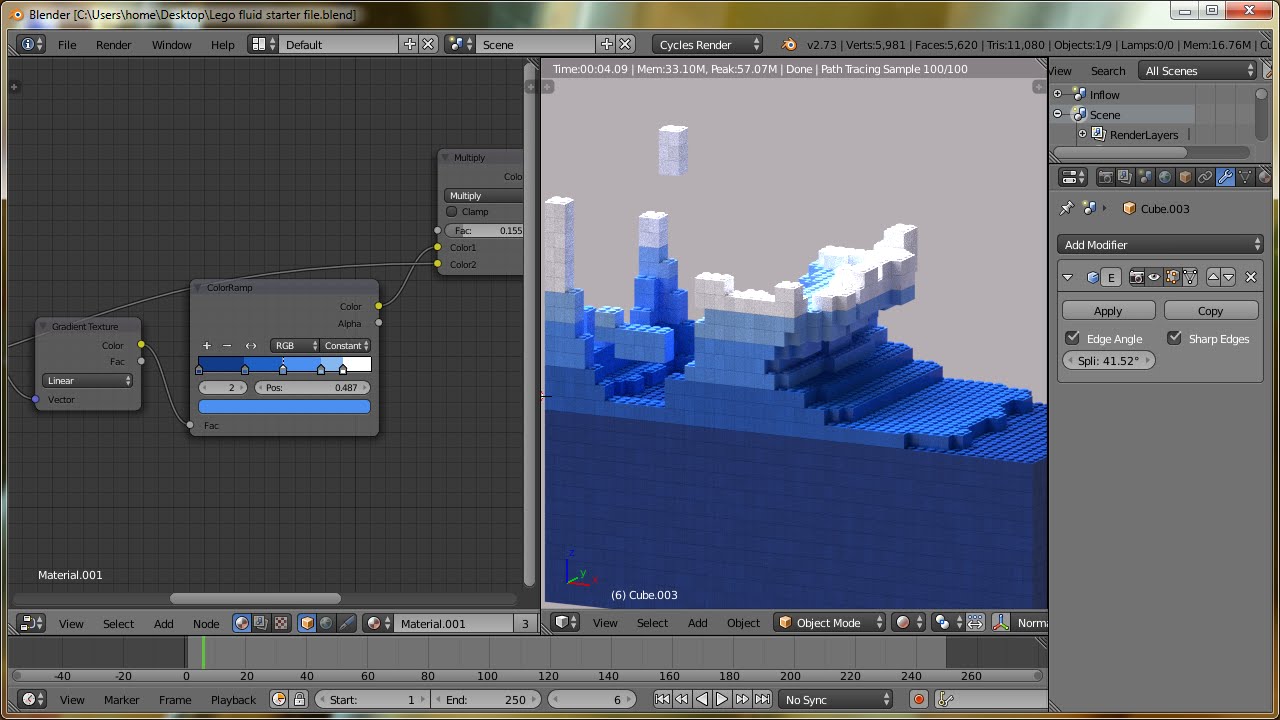Viewport: 1280px width, 720px height.
Task: Select the Texture nodes tree type icon
Action: click(x=280, y=623)
